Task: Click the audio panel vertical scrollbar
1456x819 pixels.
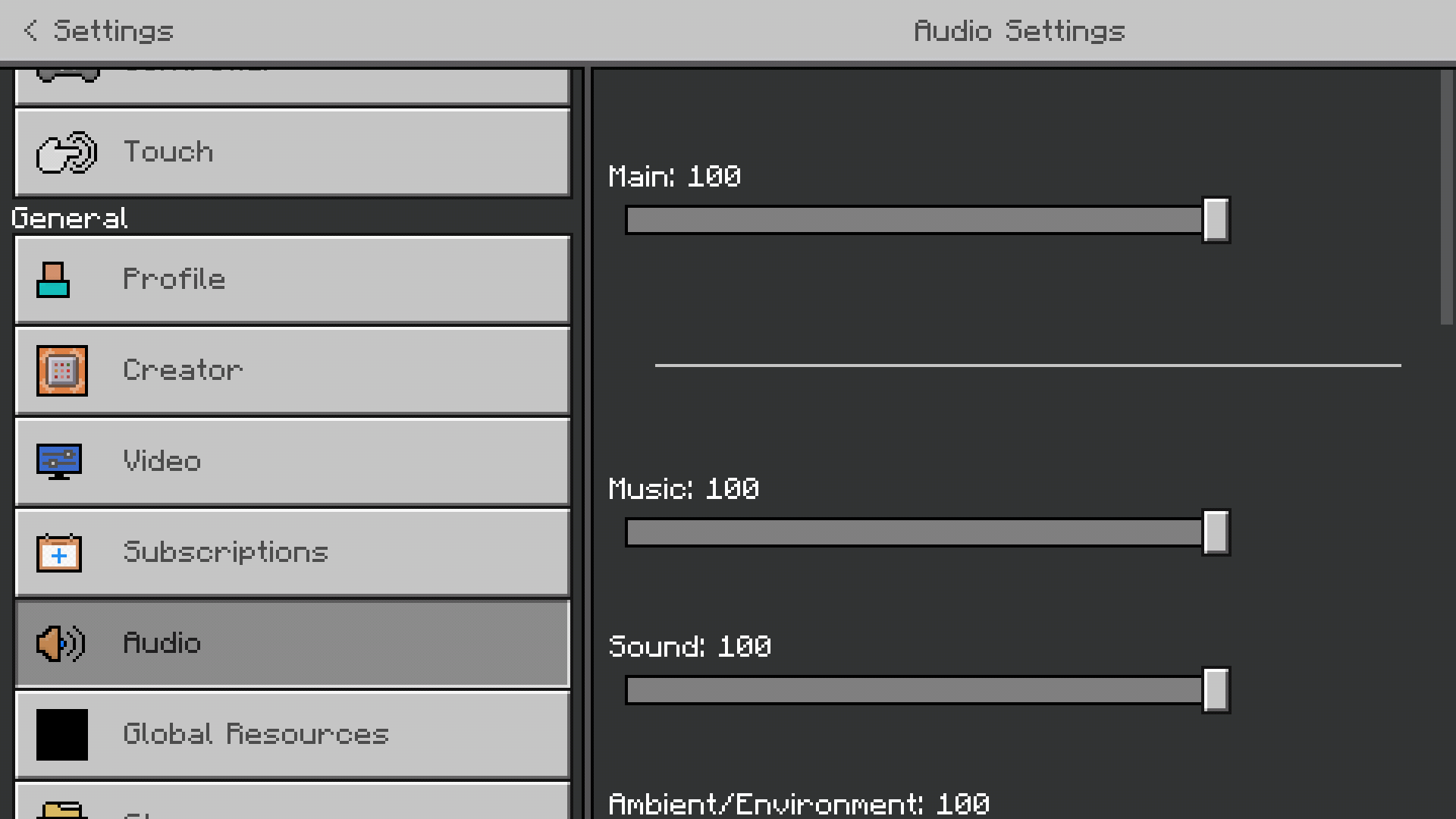Action: pyautogui.click(x=1446, y=197)
